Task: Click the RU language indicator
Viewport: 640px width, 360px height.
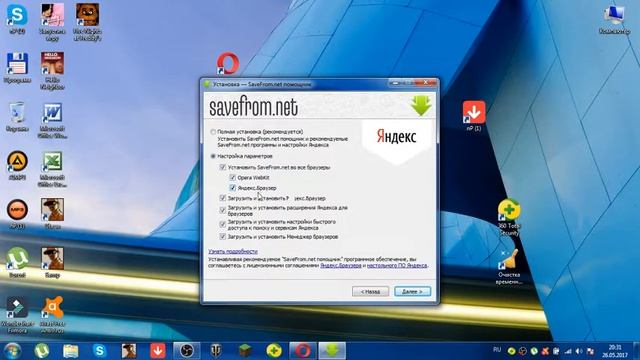Action: point(497,350)
